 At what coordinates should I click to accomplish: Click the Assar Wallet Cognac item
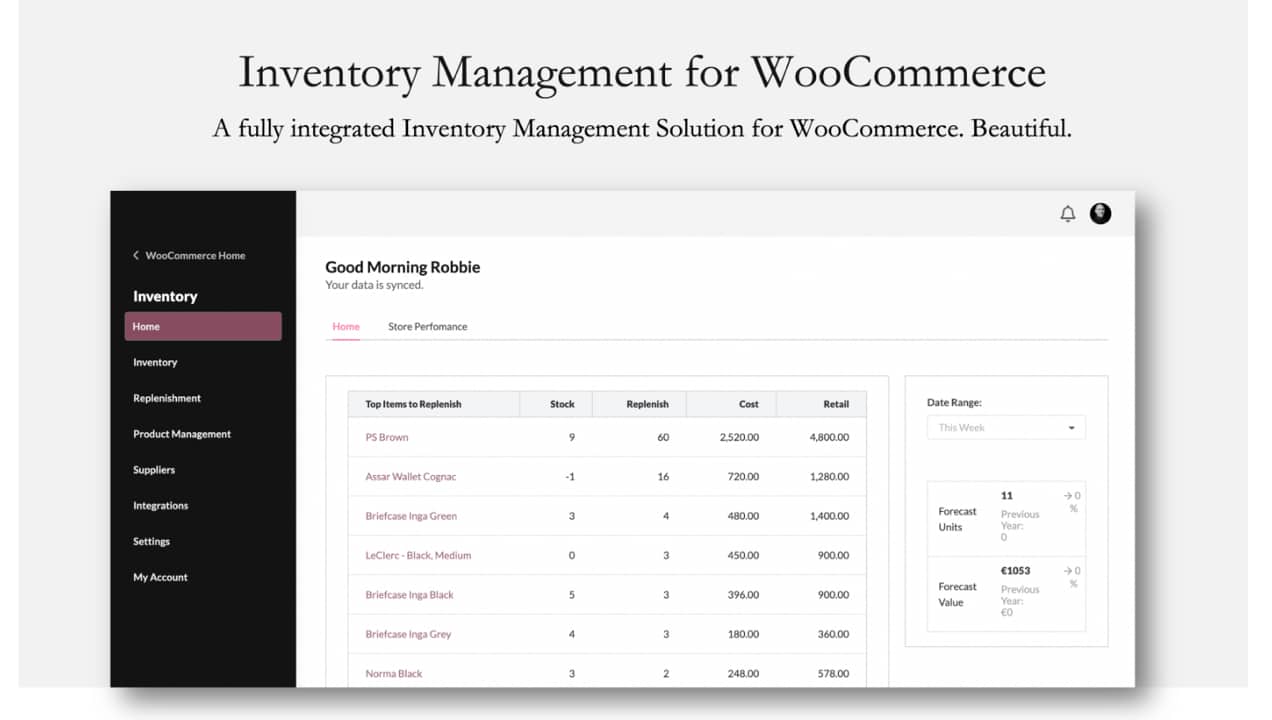pyautogui.click(x=412, y=476)
